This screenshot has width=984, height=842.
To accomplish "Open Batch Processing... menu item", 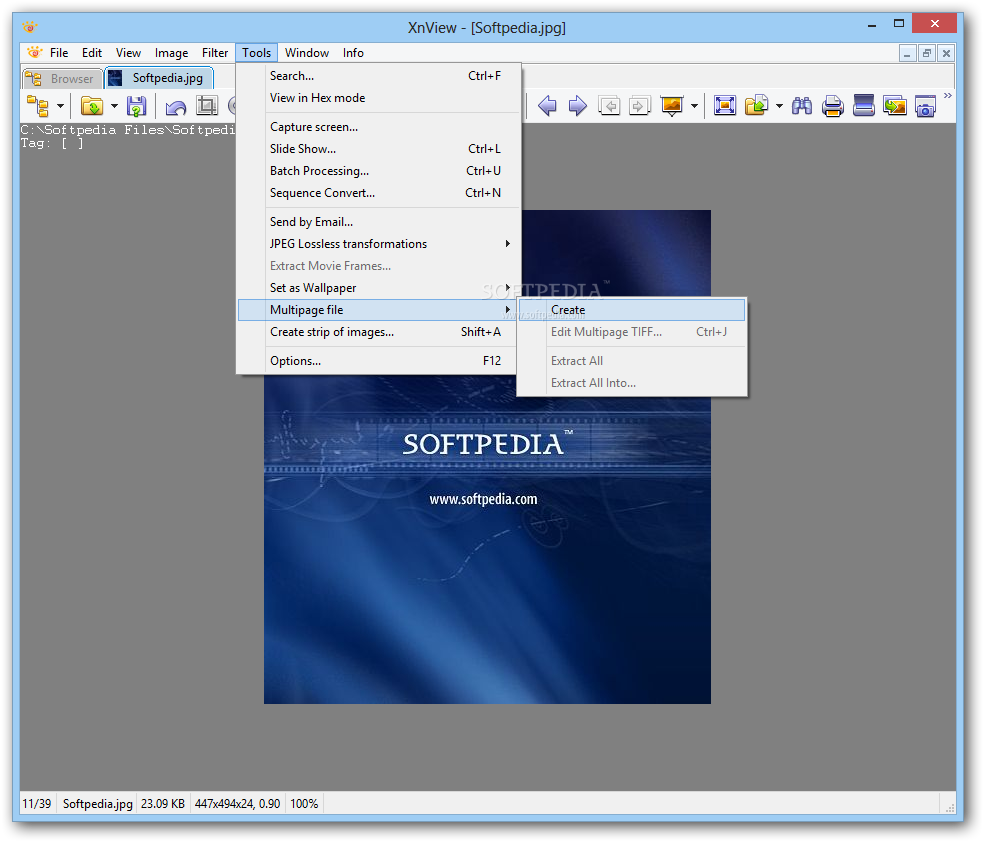I will [379, 171].
